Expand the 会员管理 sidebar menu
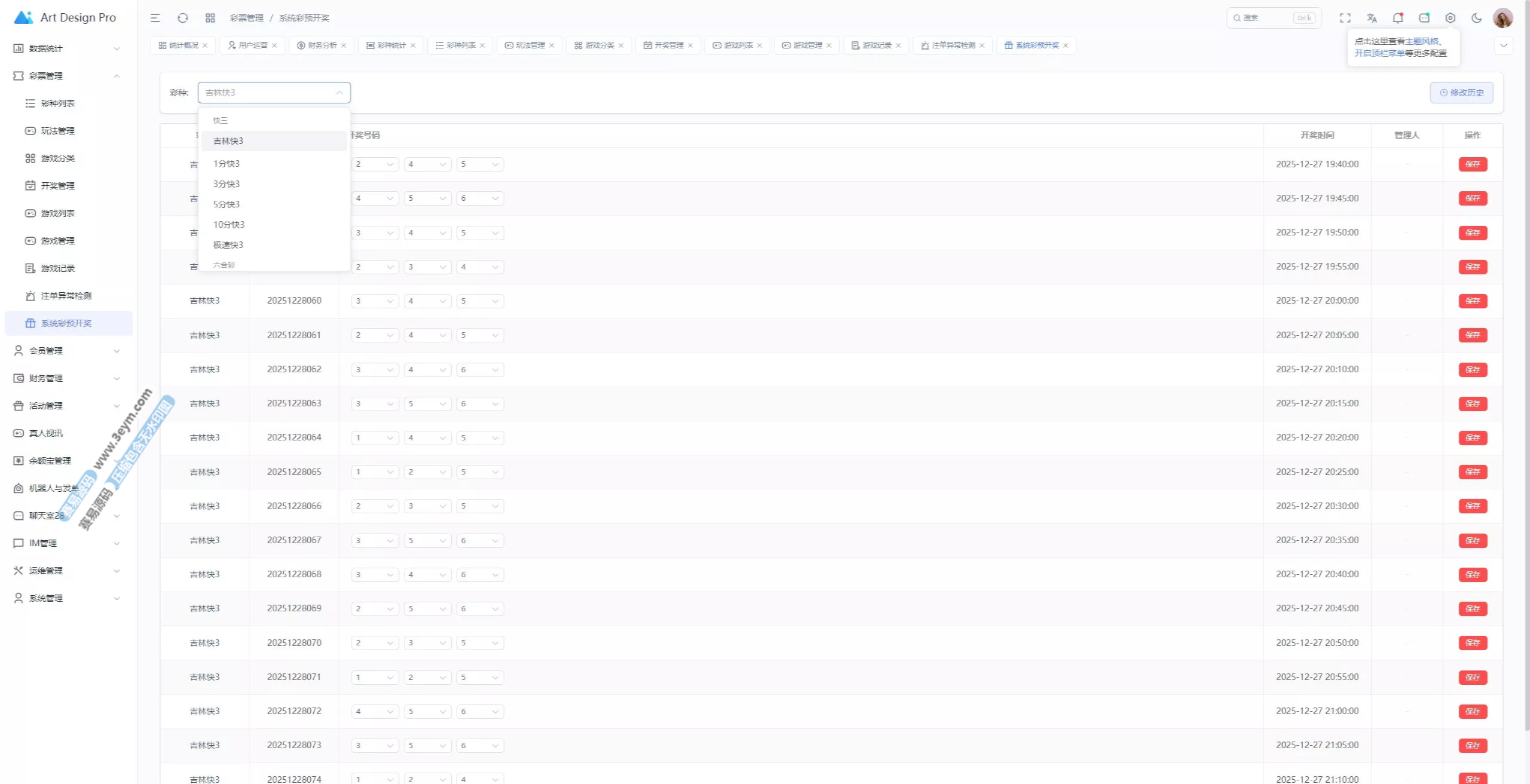 [x=66, y=351]
